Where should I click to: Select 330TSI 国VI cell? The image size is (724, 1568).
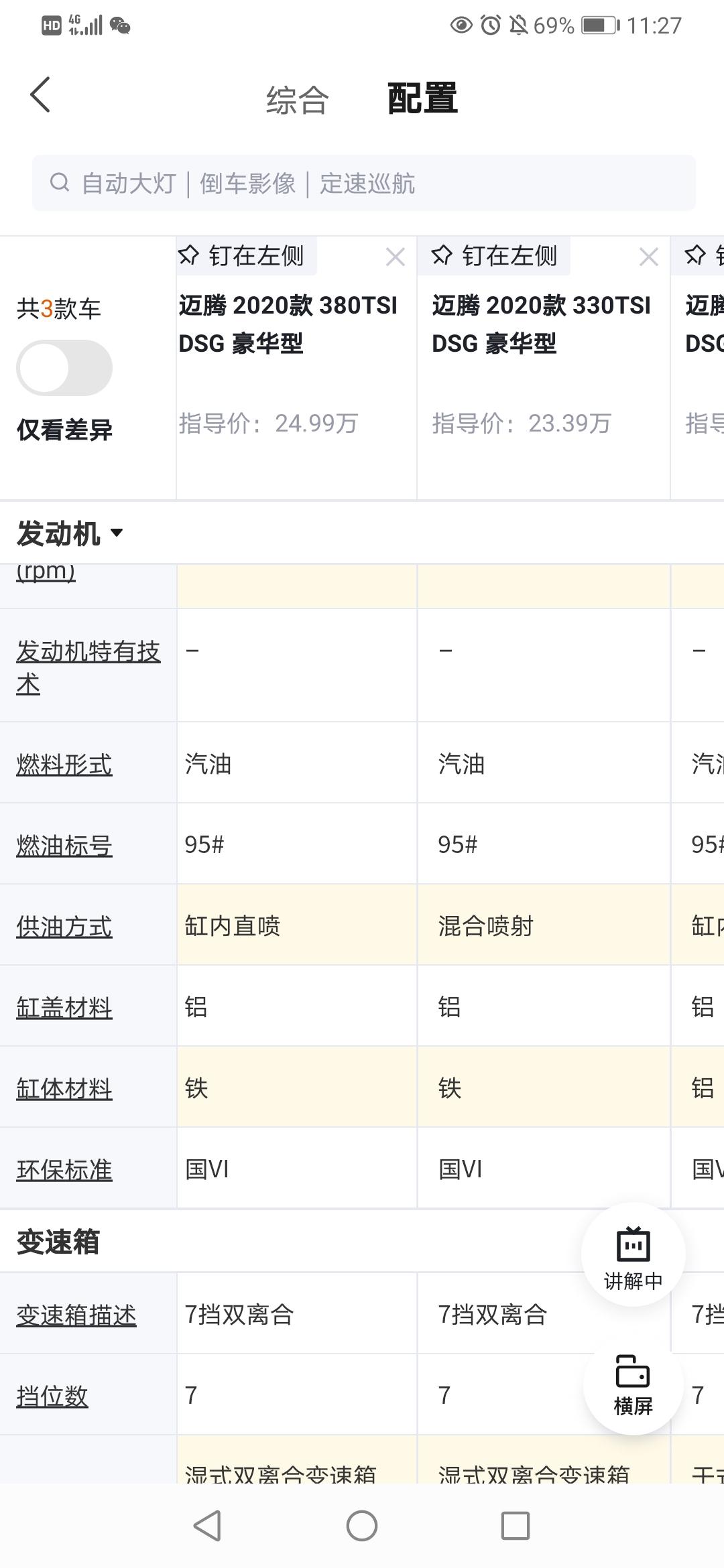click(x=544, y=1169)
